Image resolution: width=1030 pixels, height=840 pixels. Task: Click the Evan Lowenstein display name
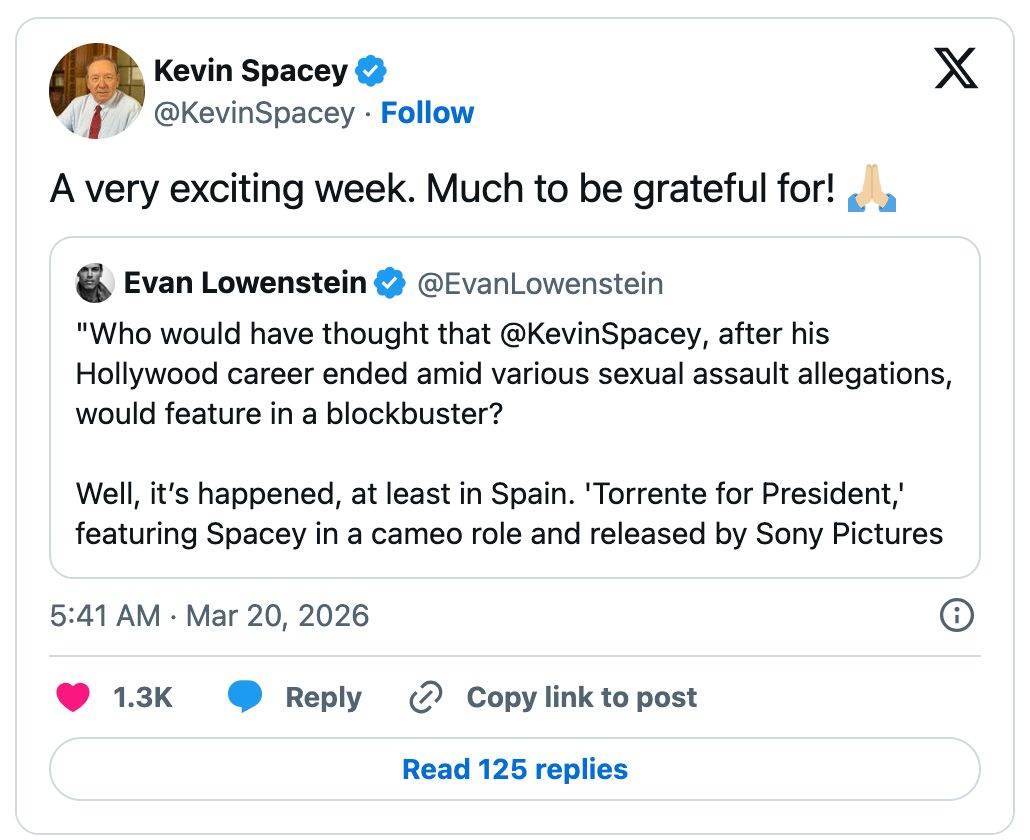(245, 284)
